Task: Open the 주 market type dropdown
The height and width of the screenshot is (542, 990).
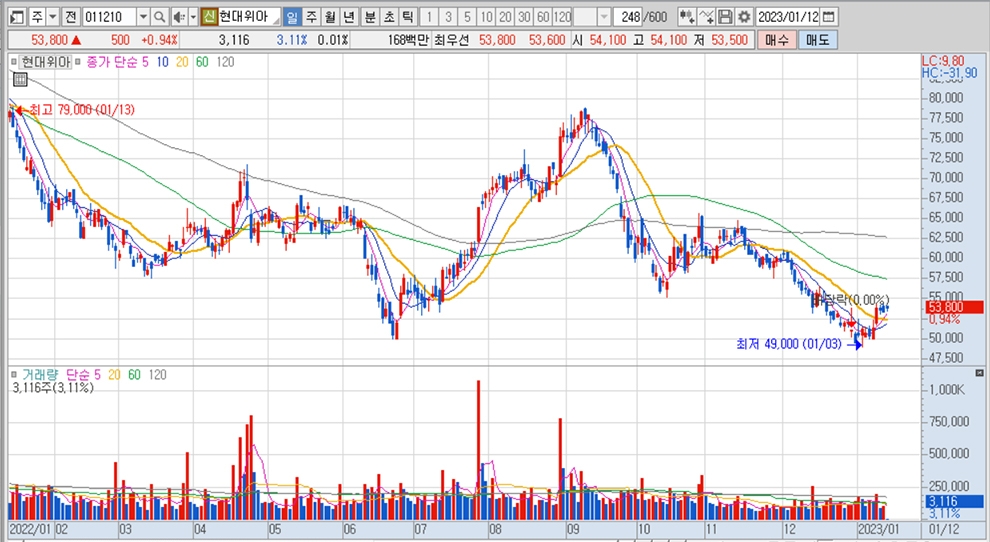Action: (x=51, y=17)
